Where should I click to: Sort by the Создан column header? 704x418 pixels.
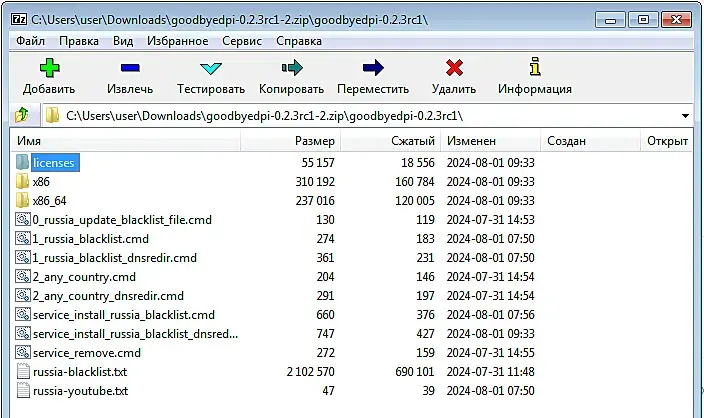click(590, 141)
